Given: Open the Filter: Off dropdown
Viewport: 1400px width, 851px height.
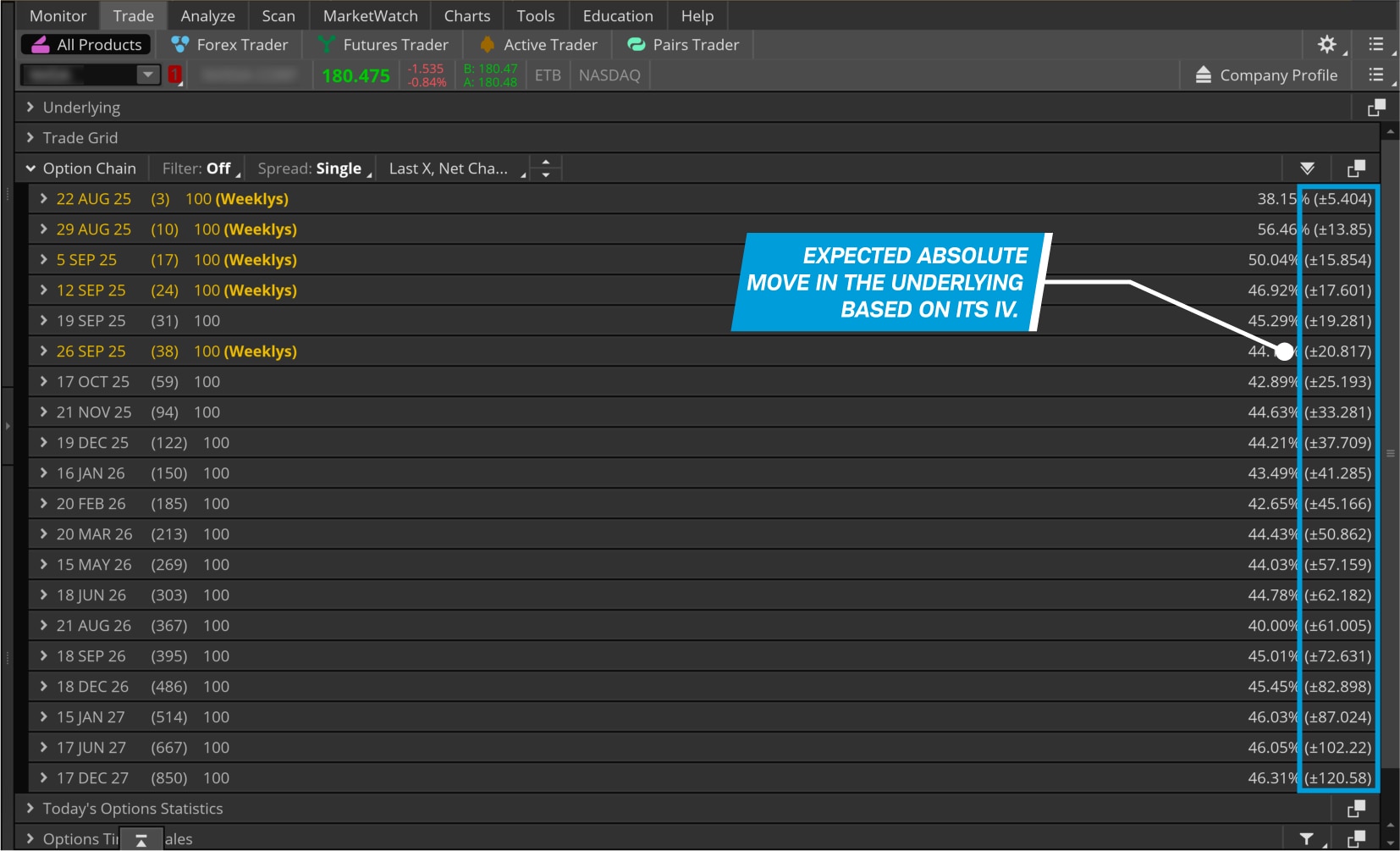Looking at the screenshot, I should (x=201, y=169).
